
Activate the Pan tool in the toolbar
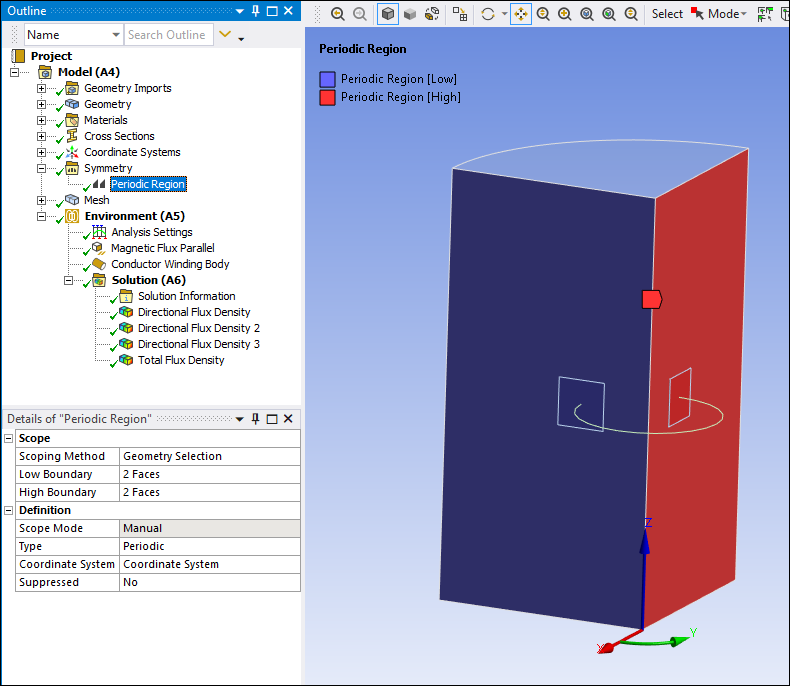pyautogui.click(x=521, y=14)
